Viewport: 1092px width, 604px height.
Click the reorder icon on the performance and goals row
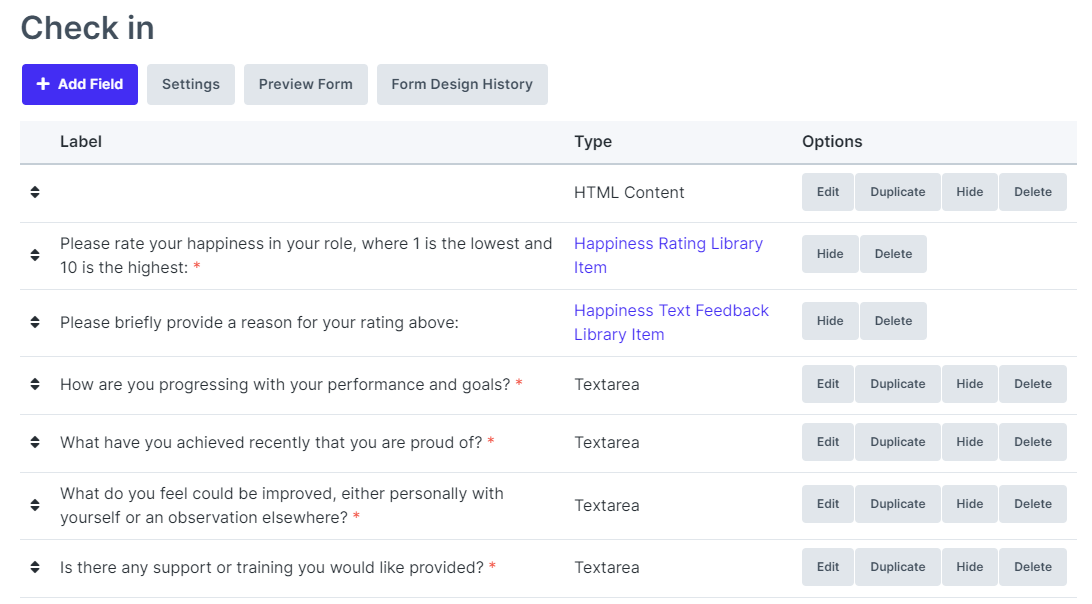(x=35, y=383)
